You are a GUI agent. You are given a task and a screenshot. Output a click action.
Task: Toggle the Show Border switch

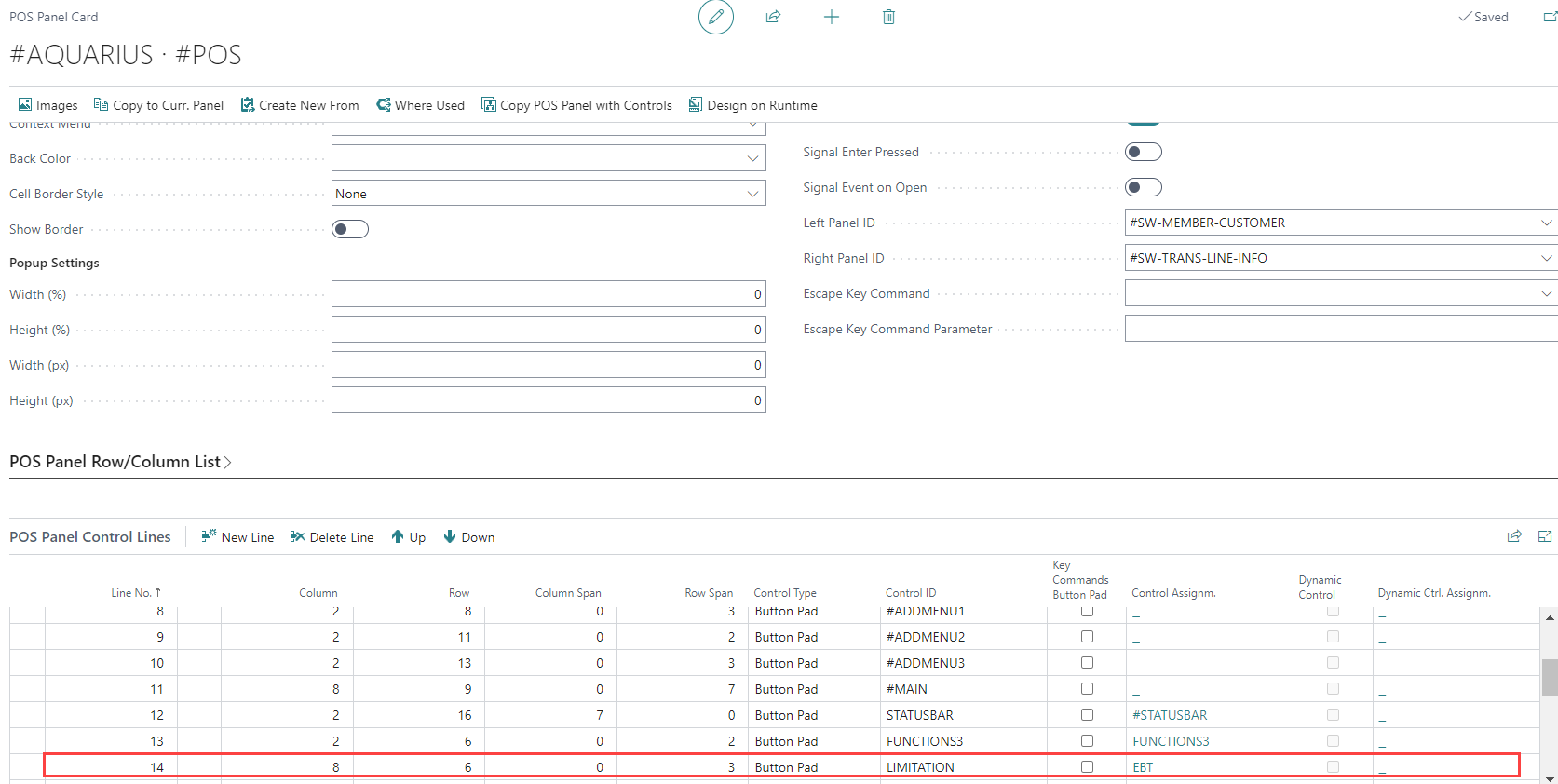pos(350,229)
